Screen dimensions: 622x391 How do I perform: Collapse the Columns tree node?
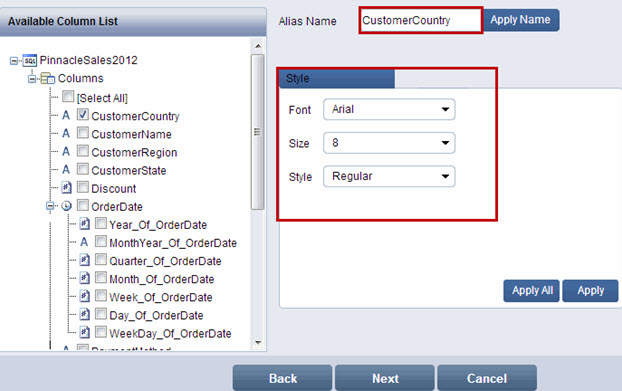(x=32, y=79)
